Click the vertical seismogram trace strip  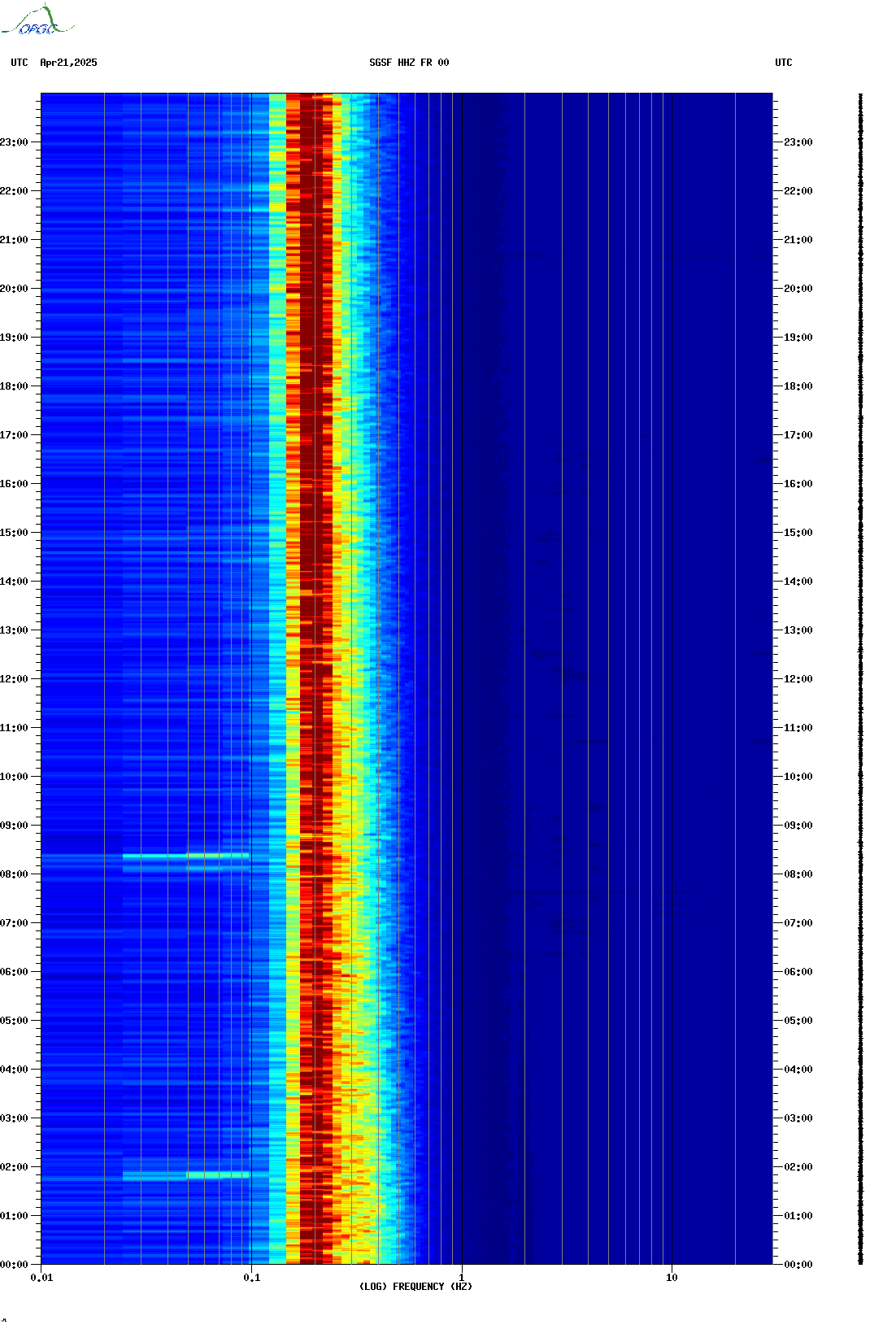click(861, 679)
